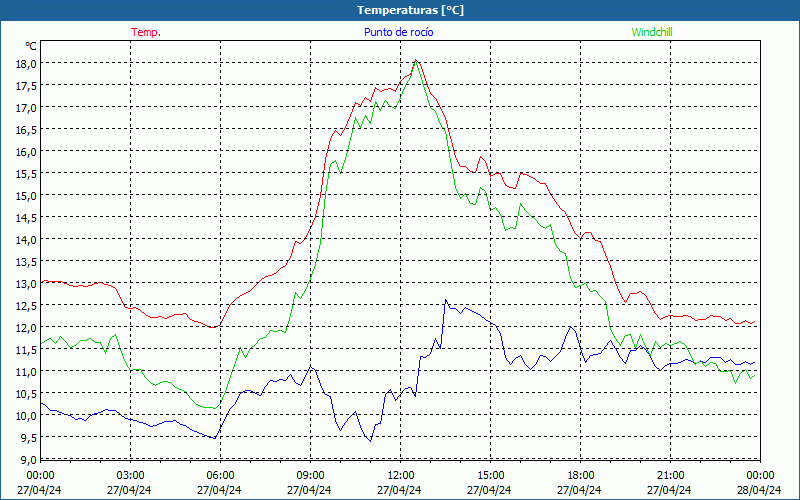Click the '15,5' y-axis value

point(27,173)
